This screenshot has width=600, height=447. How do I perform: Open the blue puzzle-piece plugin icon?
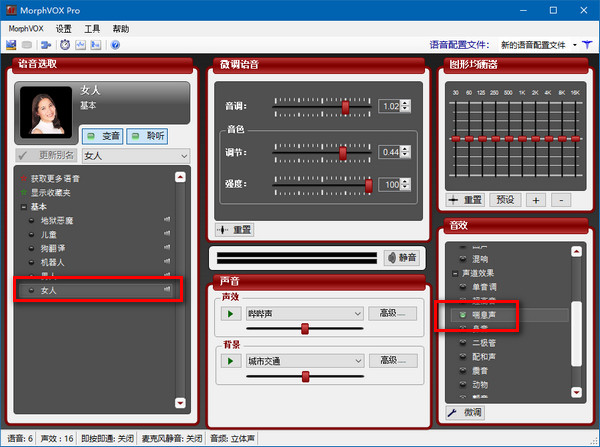click(46, 45)
